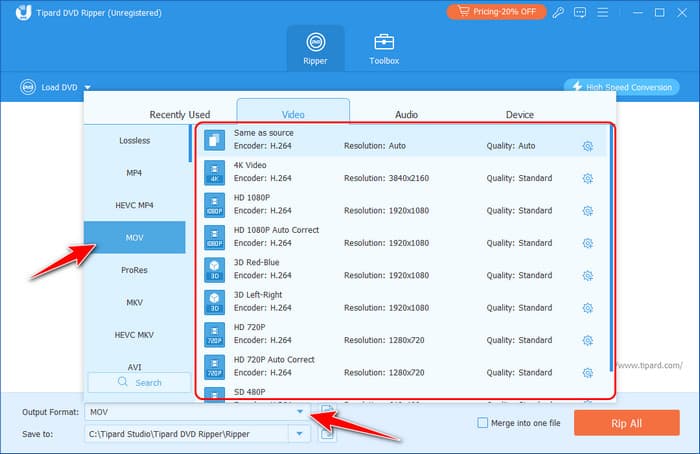Choose HD 1080P preset icon
Viewport: 700px width, 454px height.
point(214,205)
